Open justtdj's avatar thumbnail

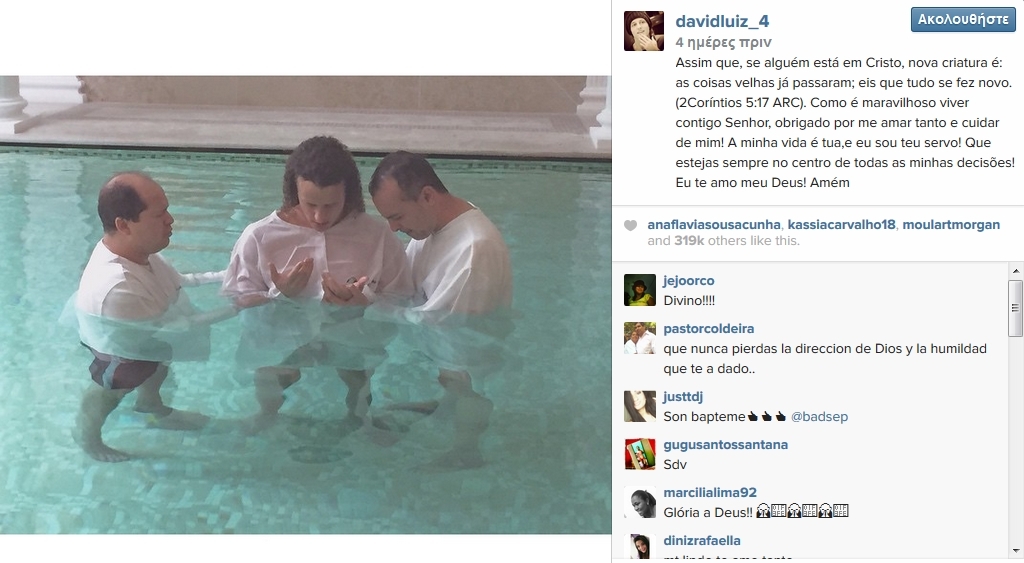coord(640,406)
